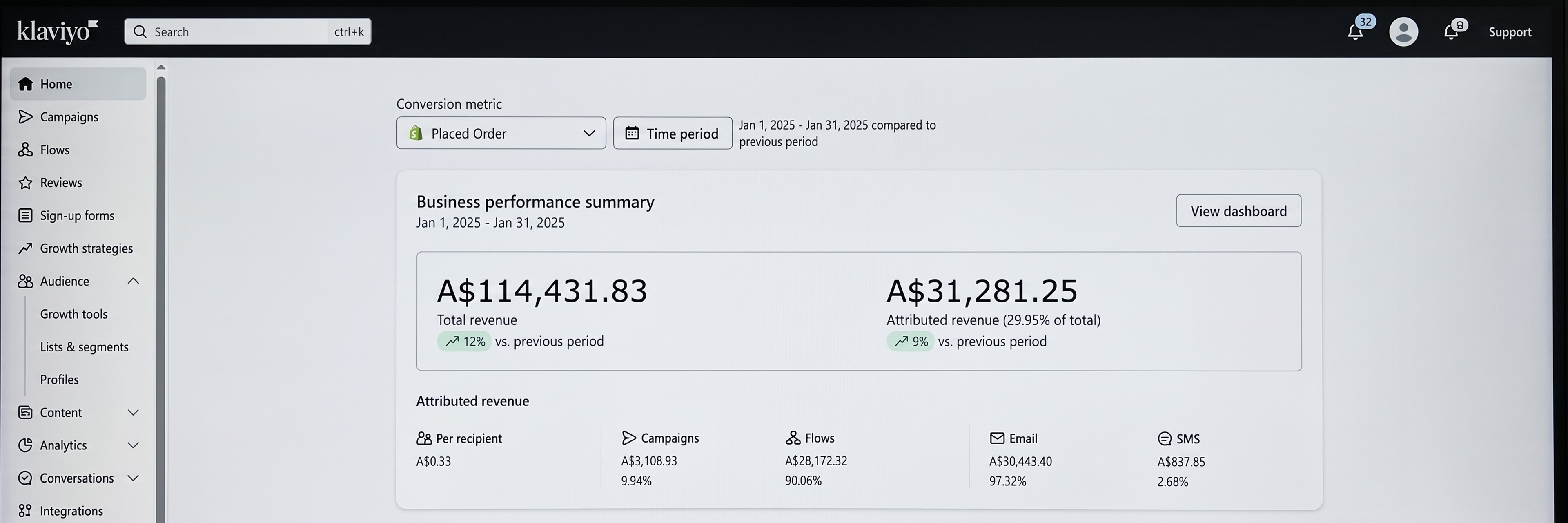1568x523 pixels.
Task: Open the Placed Order conversion metric dropdown
Action: tap(501, 133)
